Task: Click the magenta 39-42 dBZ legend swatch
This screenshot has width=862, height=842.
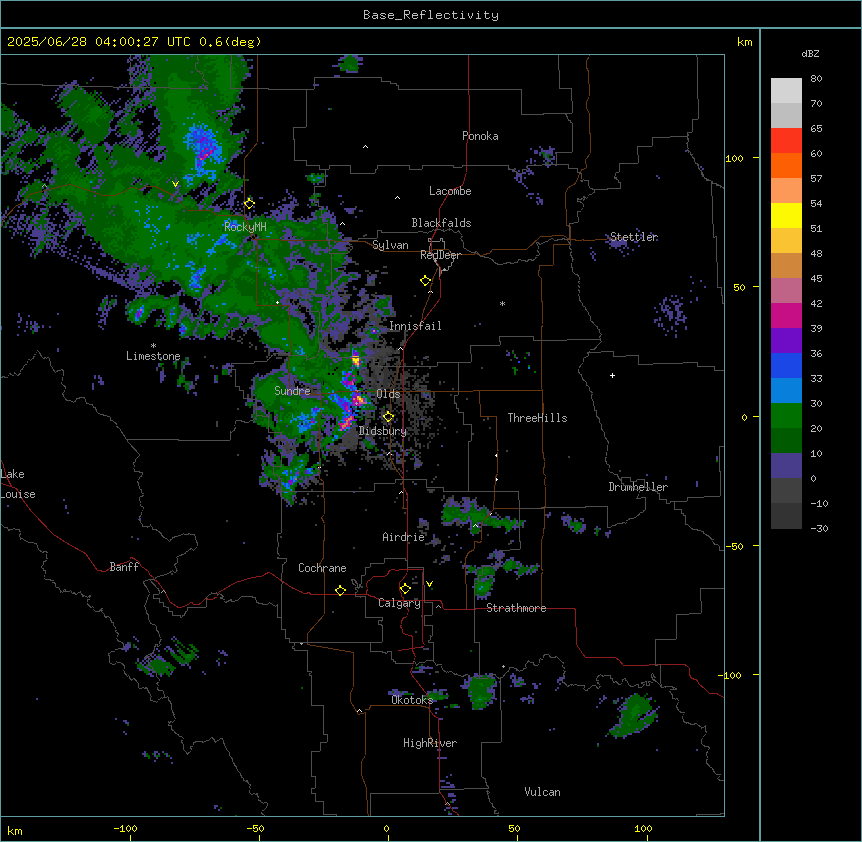Action: tap(786, 315)
